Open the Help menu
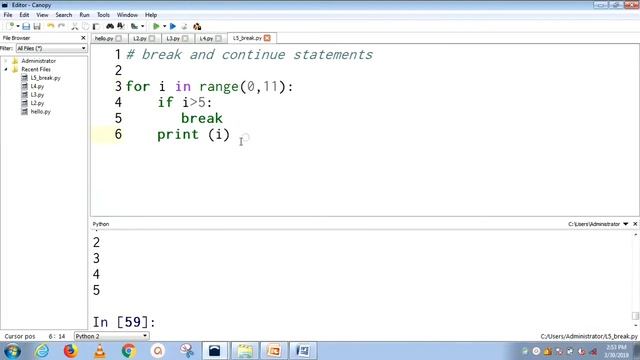The height and width of the screenshot is (360, 640). (x=151, y=15)
